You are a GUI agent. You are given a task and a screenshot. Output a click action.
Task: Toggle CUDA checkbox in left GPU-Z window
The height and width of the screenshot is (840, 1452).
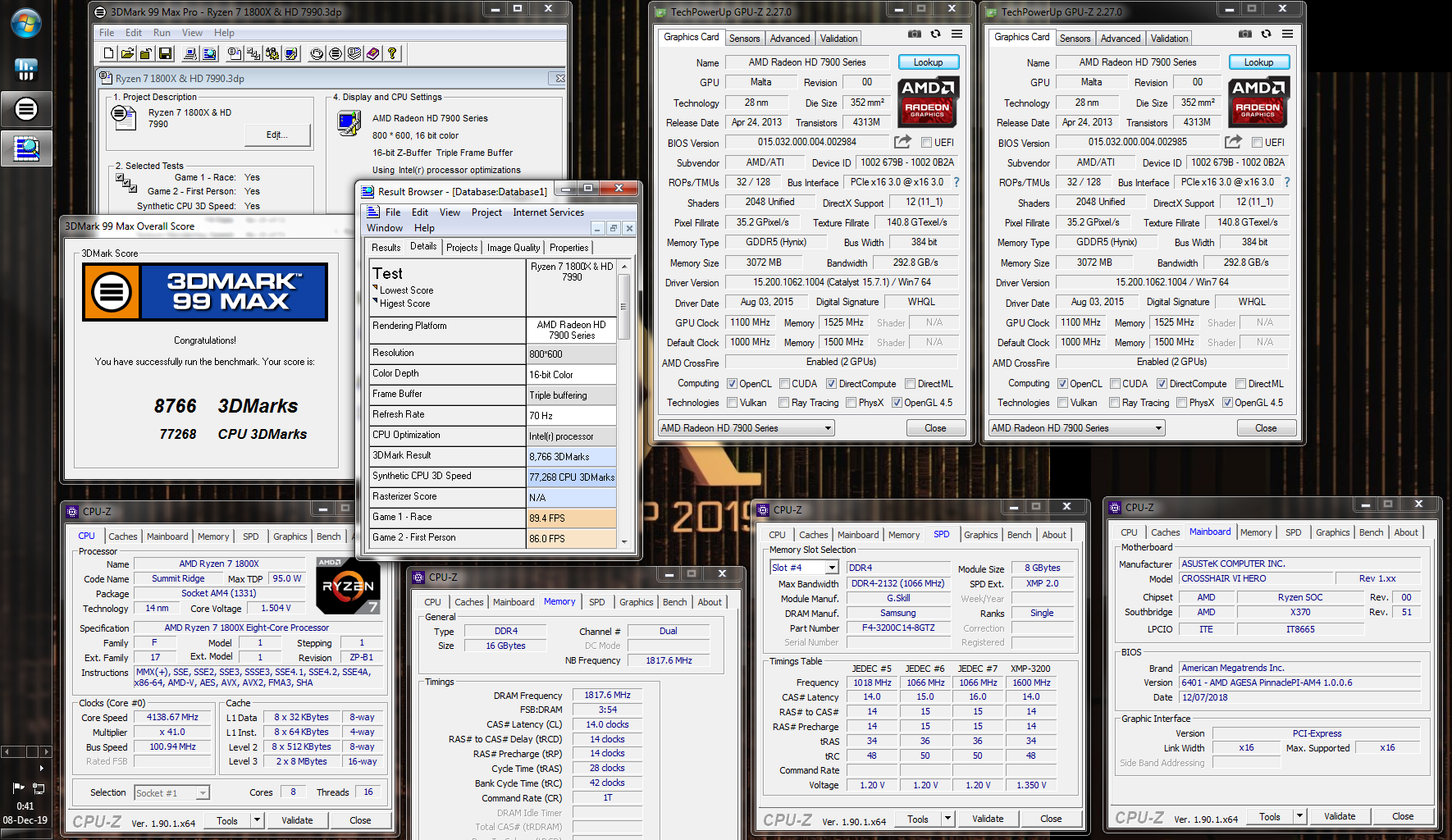coord(784,384)
